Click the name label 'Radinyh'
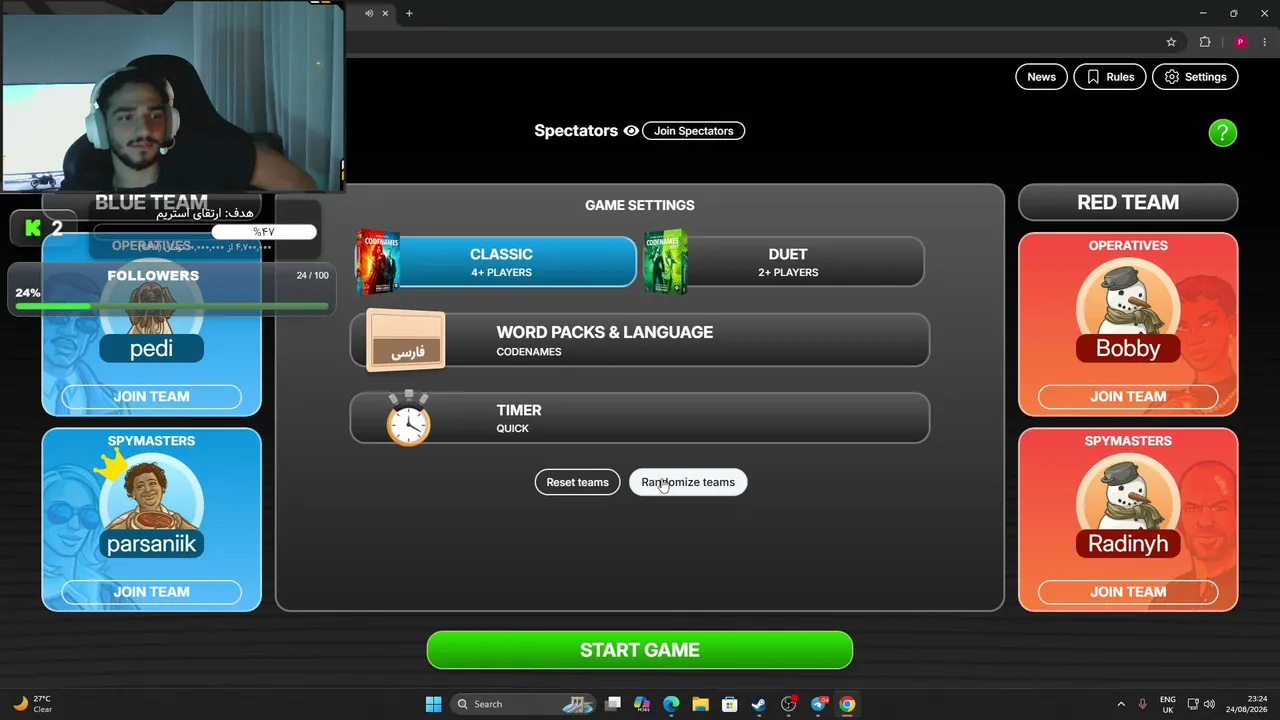Screen dimensions: 1280x720 click(1128, 544)
